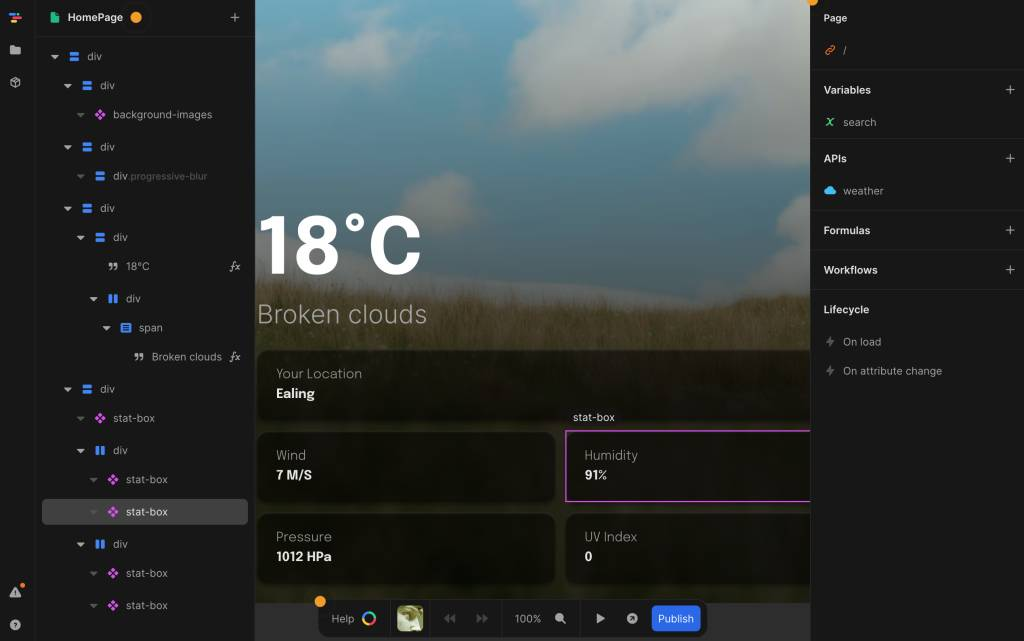Collapse the div wrapping div.progressive-blur
The height and width of the screenshot is (641, 1024).
point(68,147)
